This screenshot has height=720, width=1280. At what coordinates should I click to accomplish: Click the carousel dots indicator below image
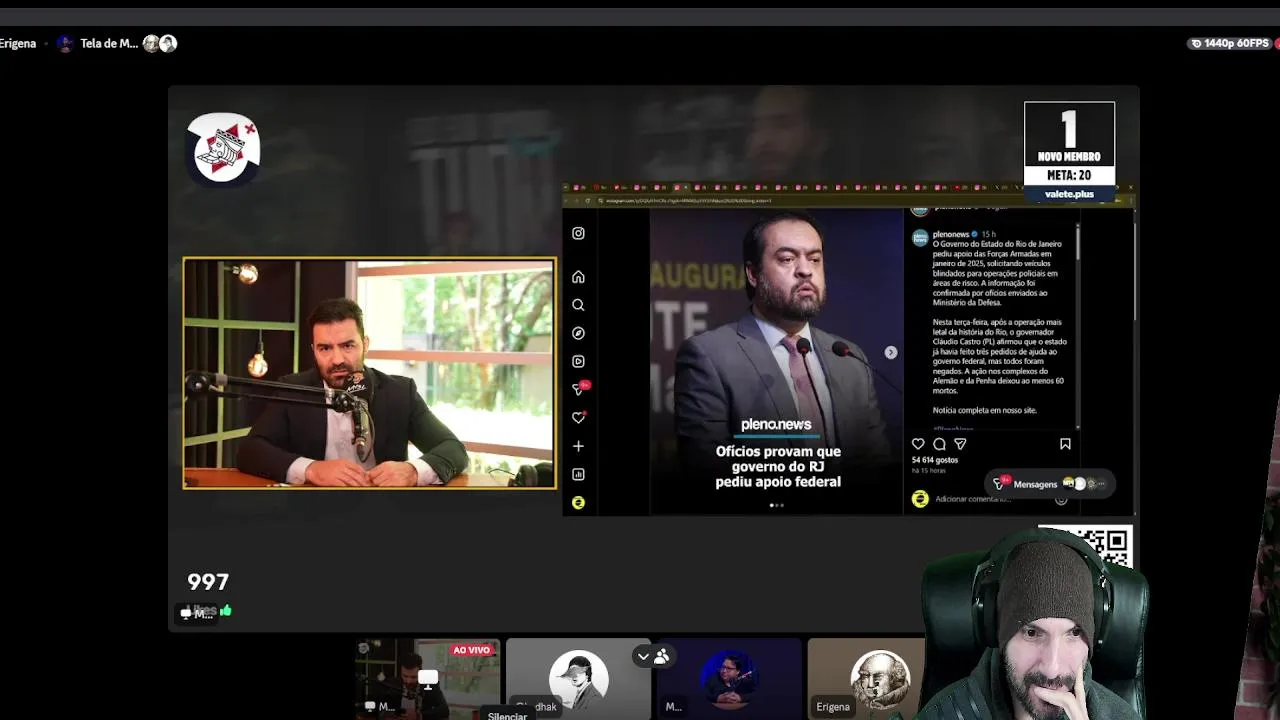pos(777,505)
